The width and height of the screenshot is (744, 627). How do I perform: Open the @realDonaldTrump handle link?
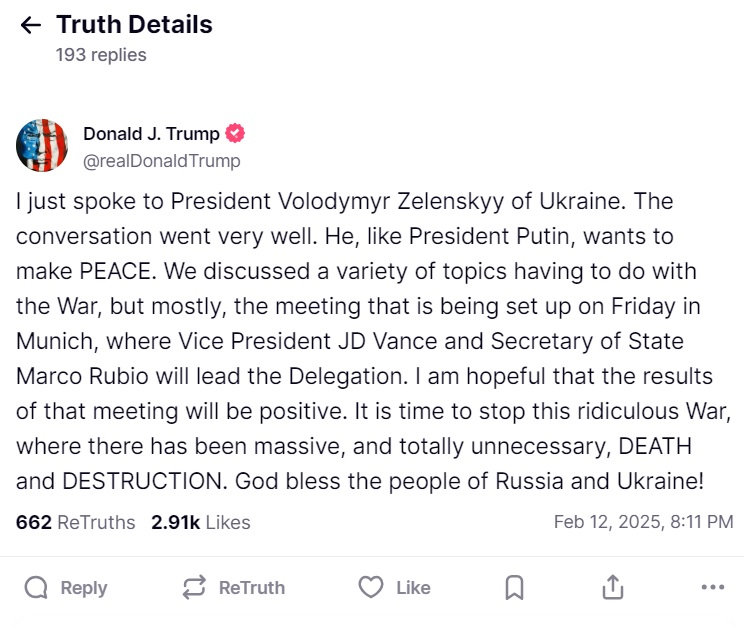pos(161,160)
